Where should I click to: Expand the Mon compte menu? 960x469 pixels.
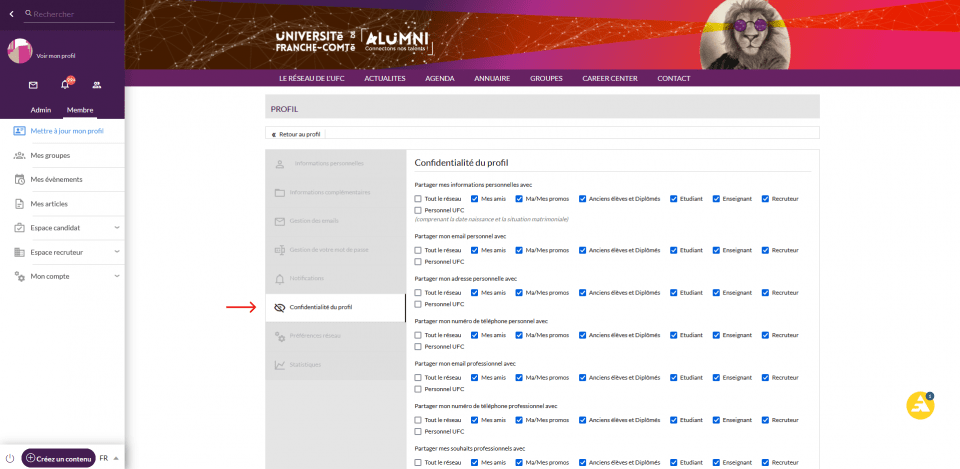tap(117, 276)
